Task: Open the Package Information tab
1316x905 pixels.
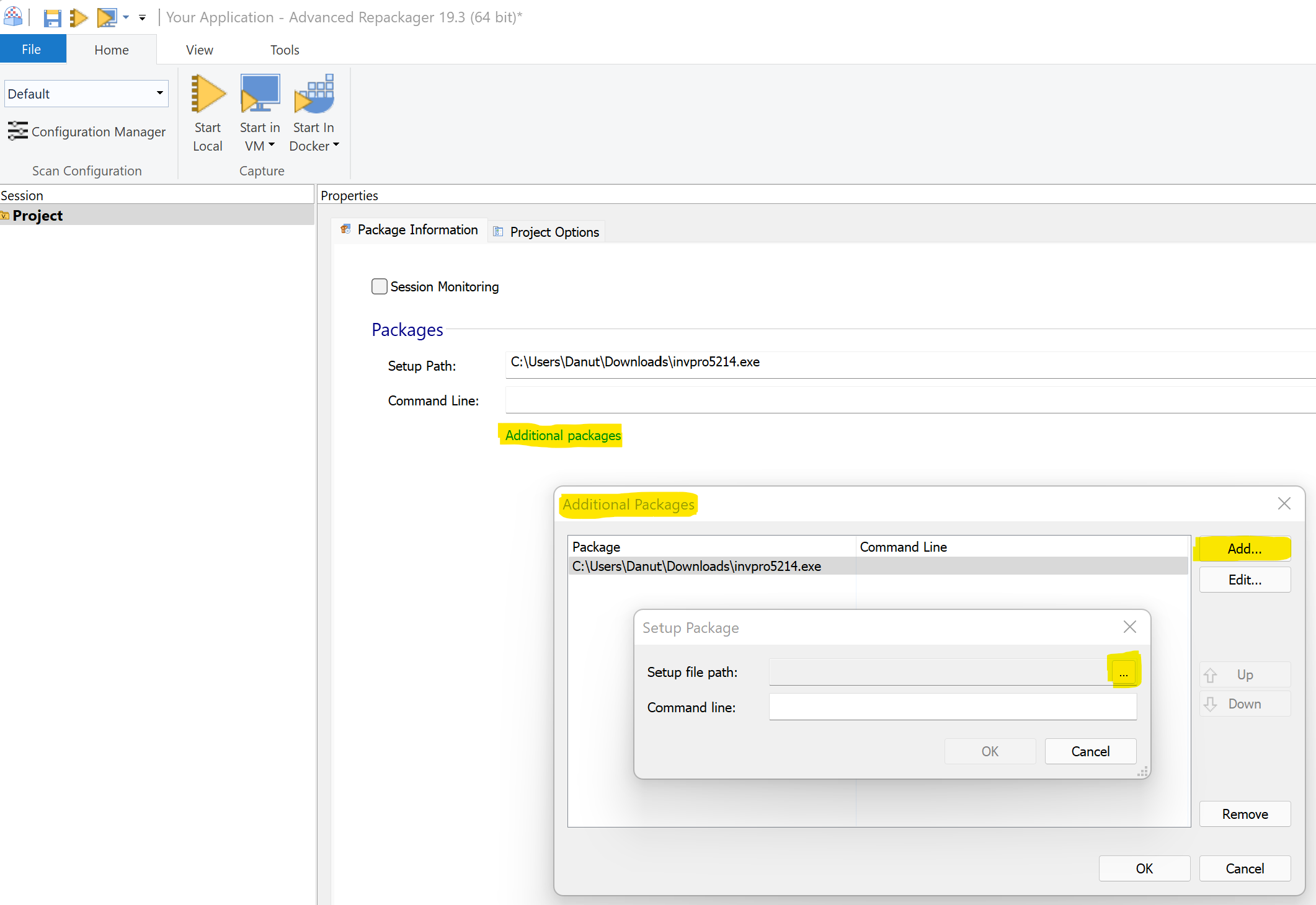Action: 409,230
